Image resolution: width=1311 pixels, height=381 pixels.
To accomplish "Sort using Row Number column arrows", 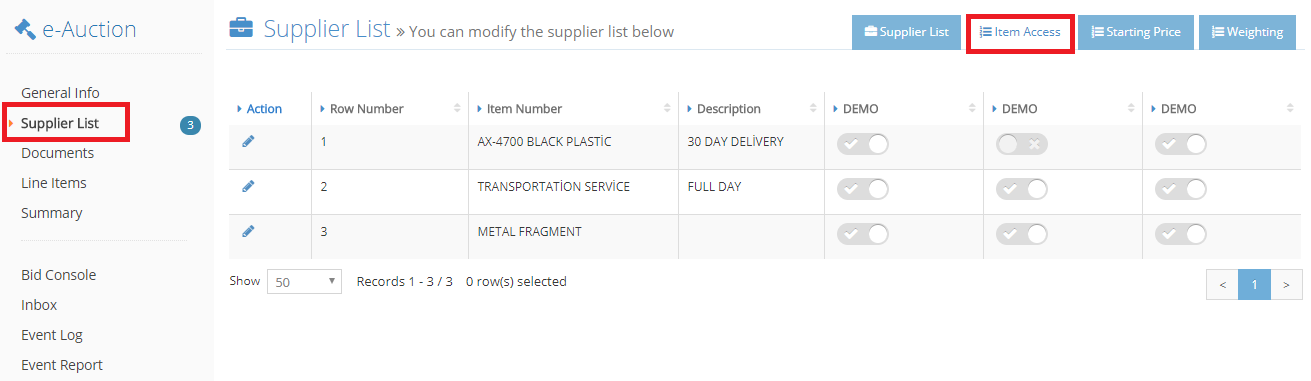I will pyautogui.click(x=457, y=108).
